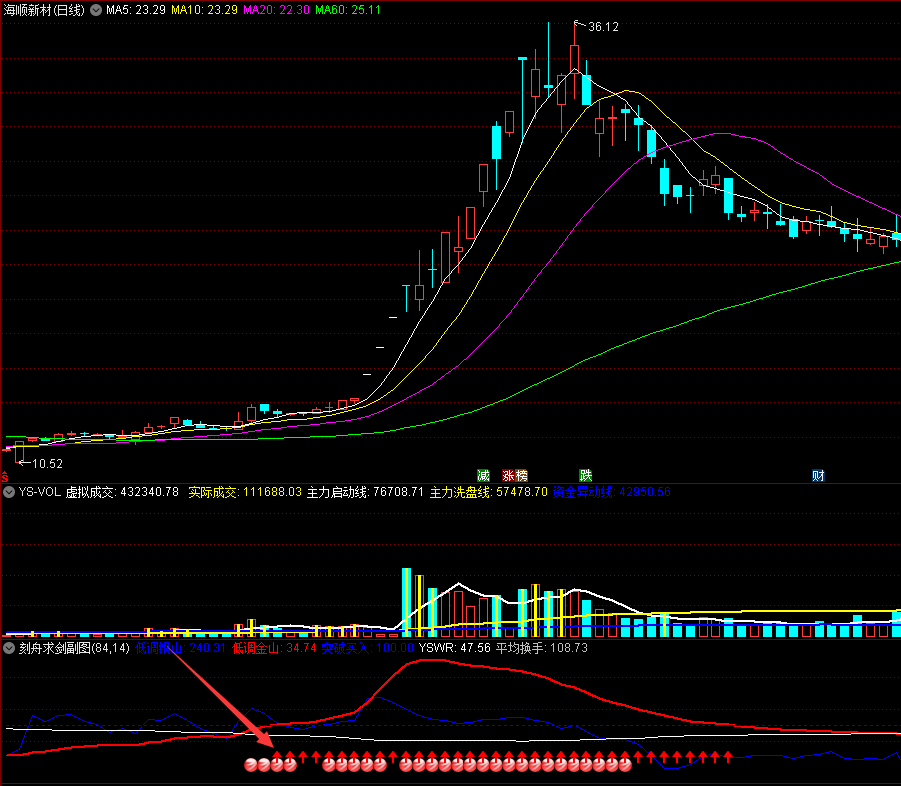901x786 pixels.
Task: Click the green 跌 event marker
Action: [586, 475]
